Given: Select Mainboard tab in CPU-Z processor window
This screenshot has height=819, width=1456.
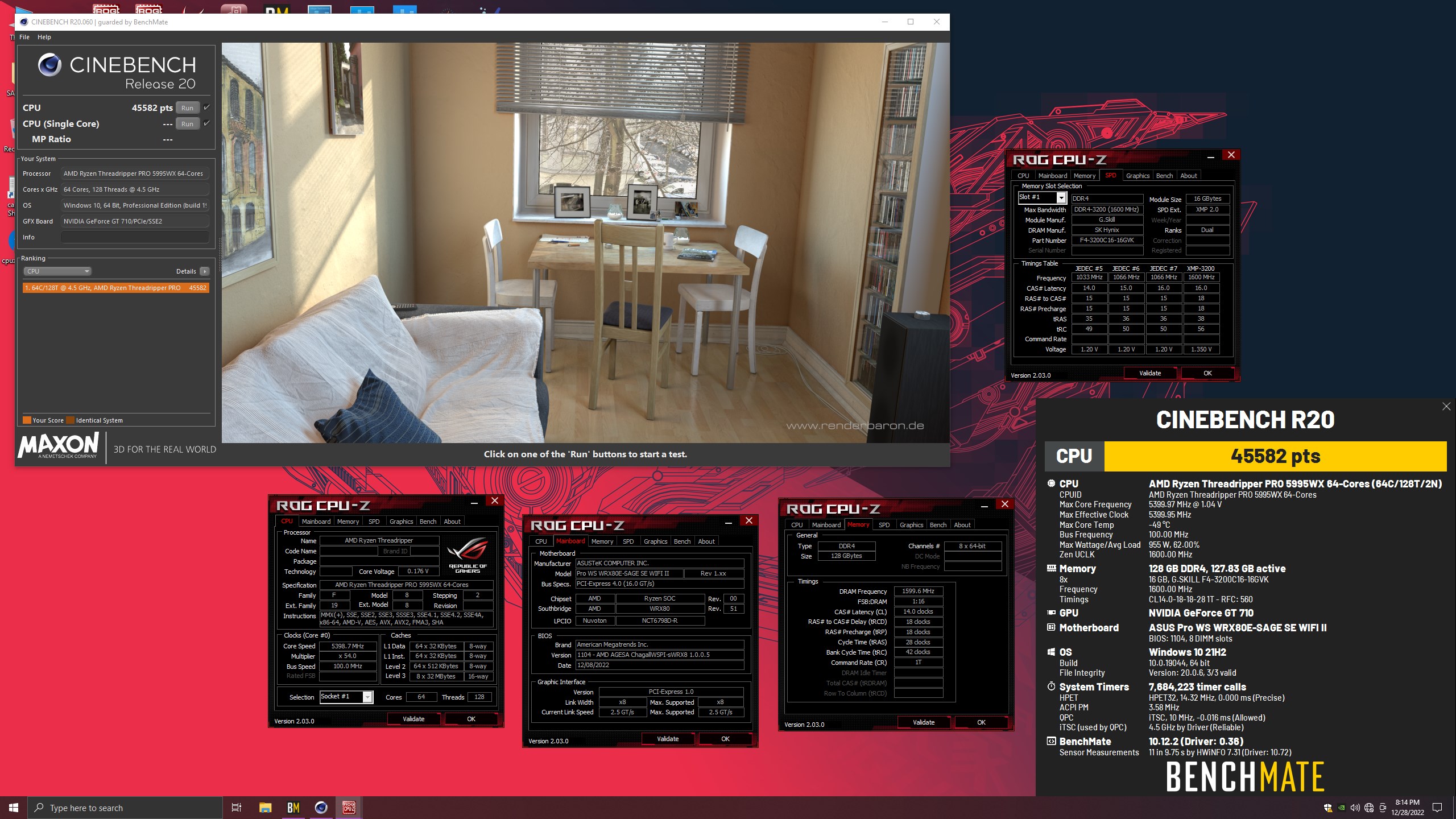Looking at the screenshot, I should [x=316, y=522].
